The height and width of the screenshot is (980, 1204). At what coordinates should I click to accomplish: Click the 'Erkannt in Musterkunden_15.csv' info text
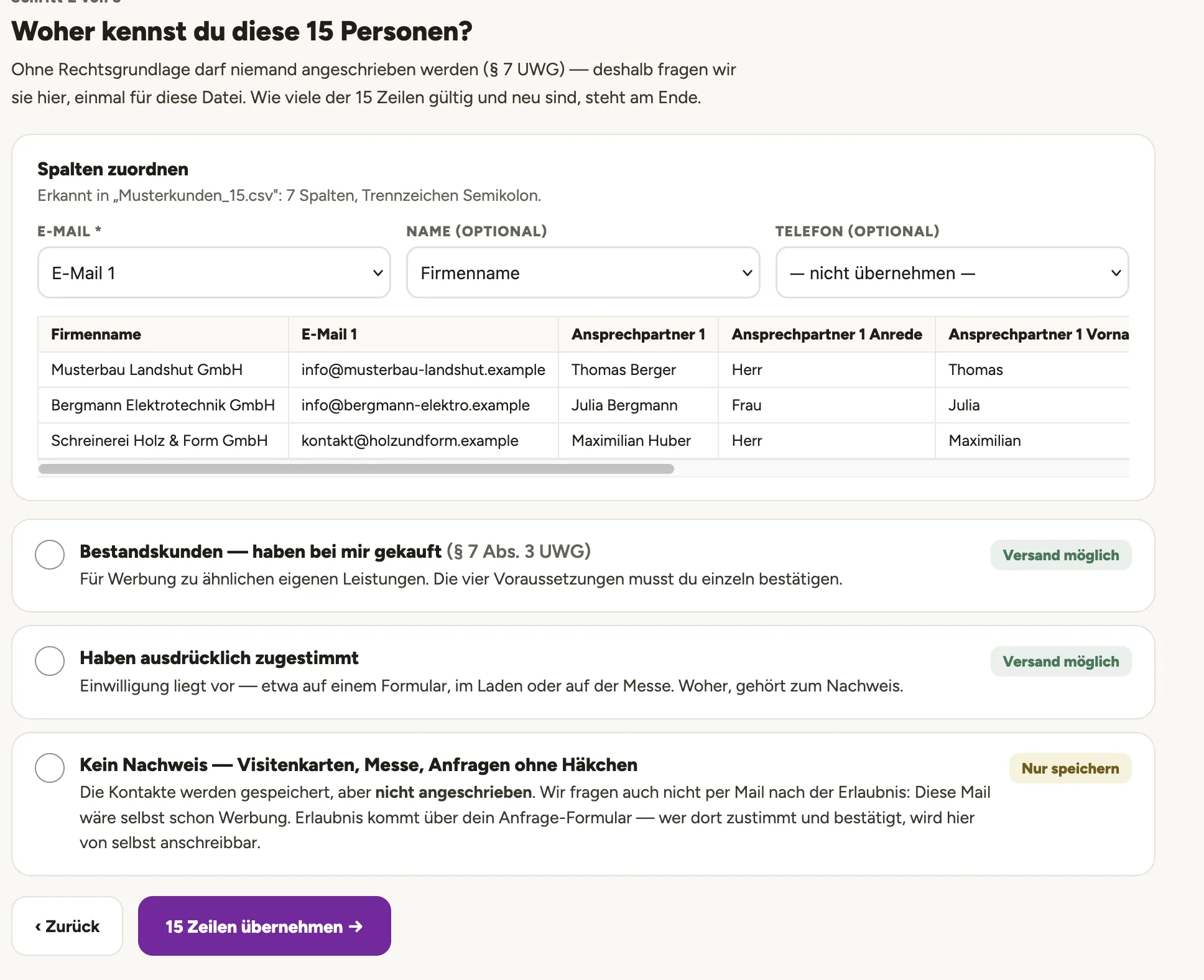(289, 196)
